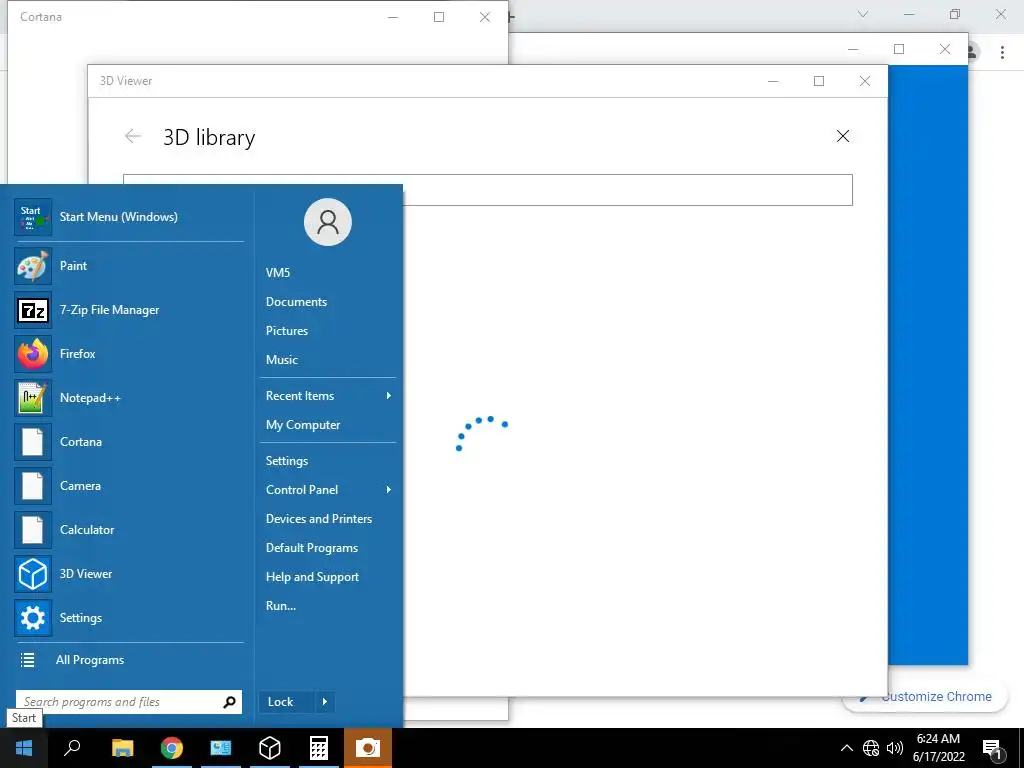This screenshot has width=1024, height=768.
Task: Open Paint from the start menu
Action: 129,266
